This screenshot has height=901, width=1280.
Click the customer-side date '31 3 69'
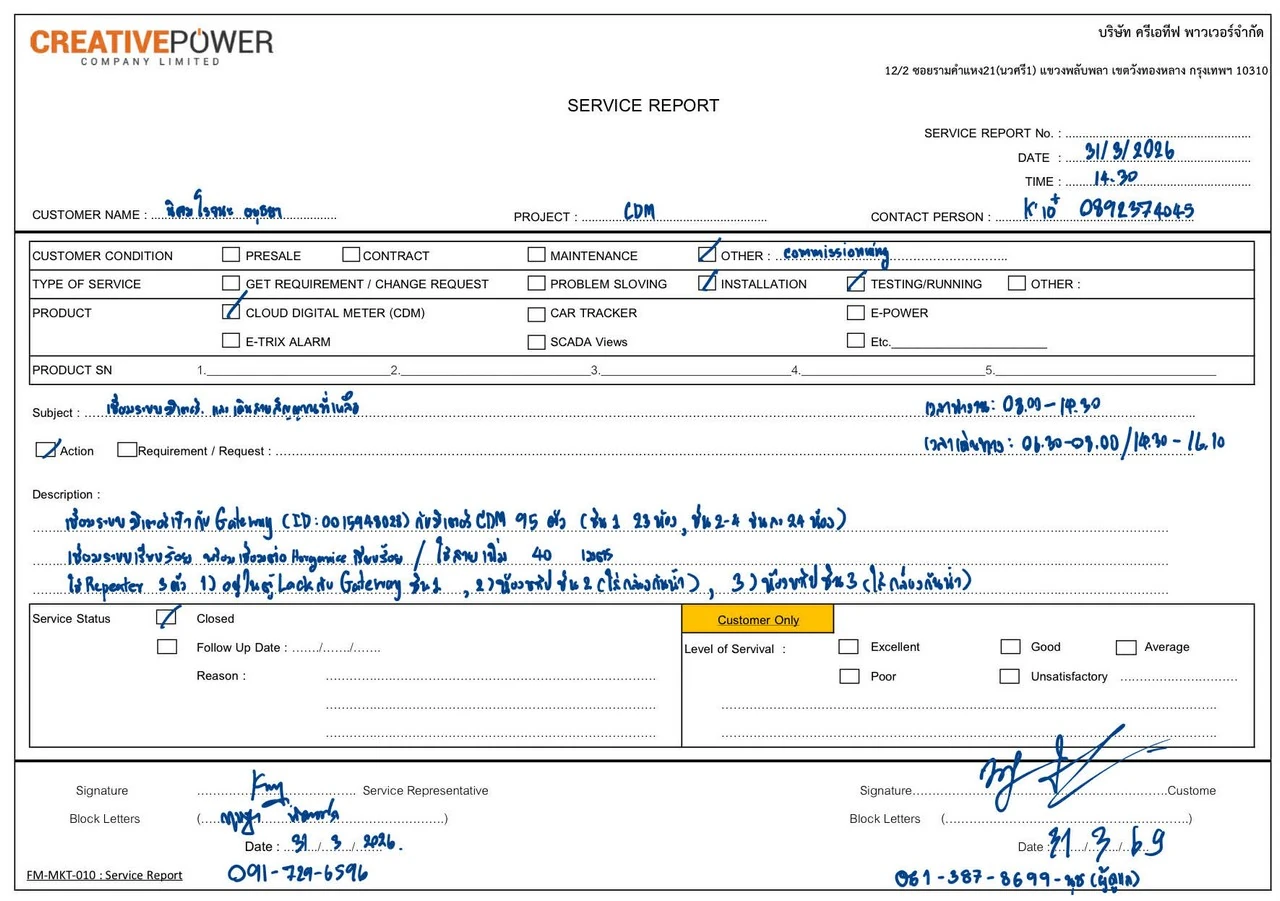pyautogui.click(x=1106, y=844)
